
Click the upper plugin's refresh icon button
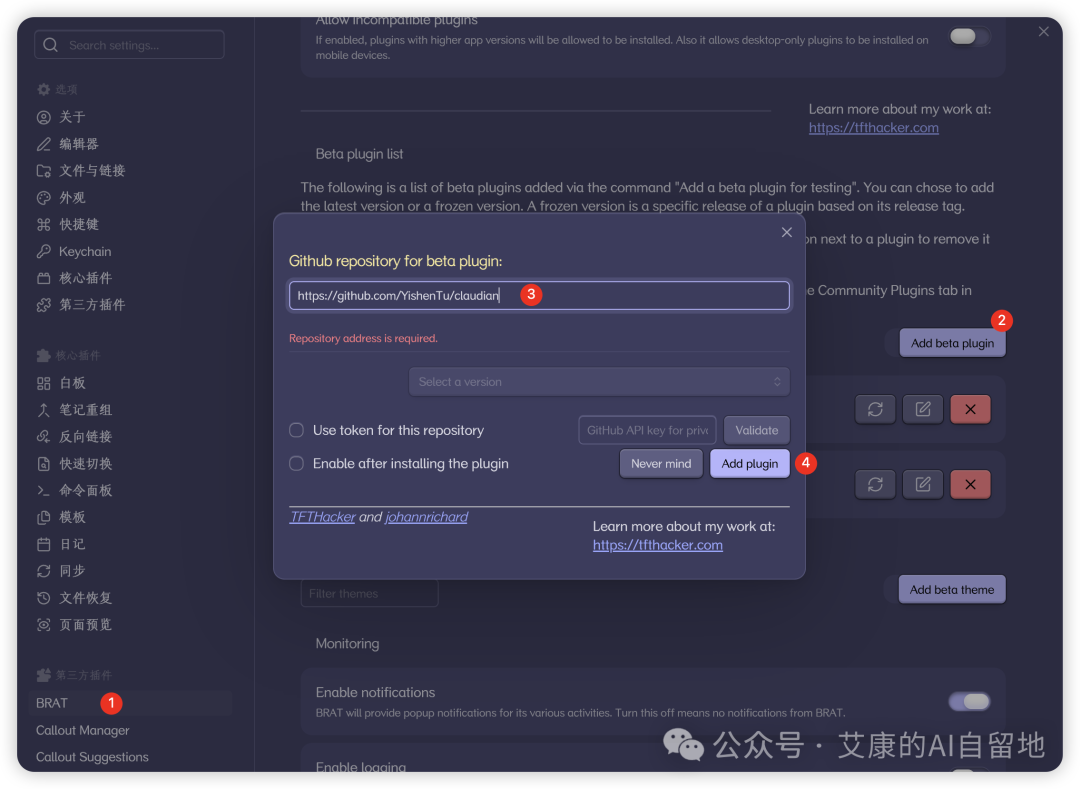[x=875, y=410]
